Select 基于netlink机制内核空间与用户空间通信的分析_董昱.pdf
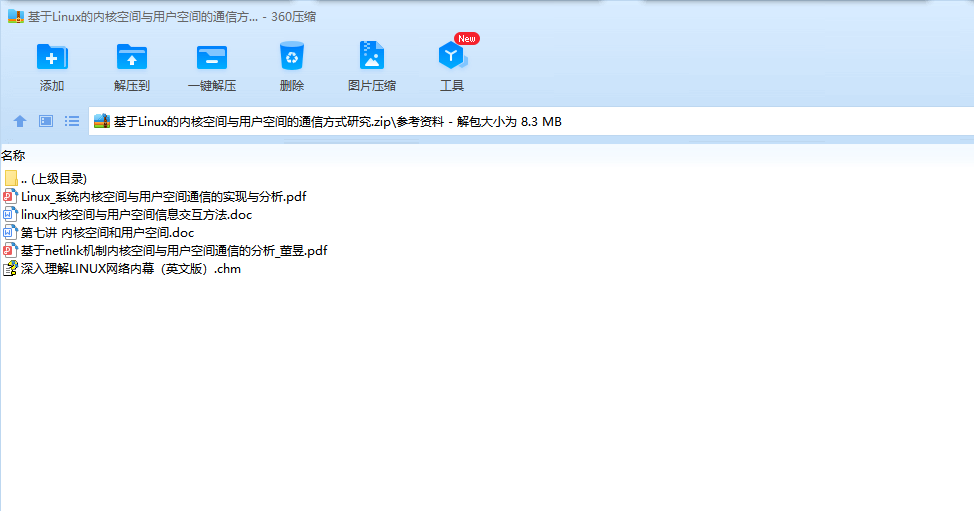 pos(165,251)
